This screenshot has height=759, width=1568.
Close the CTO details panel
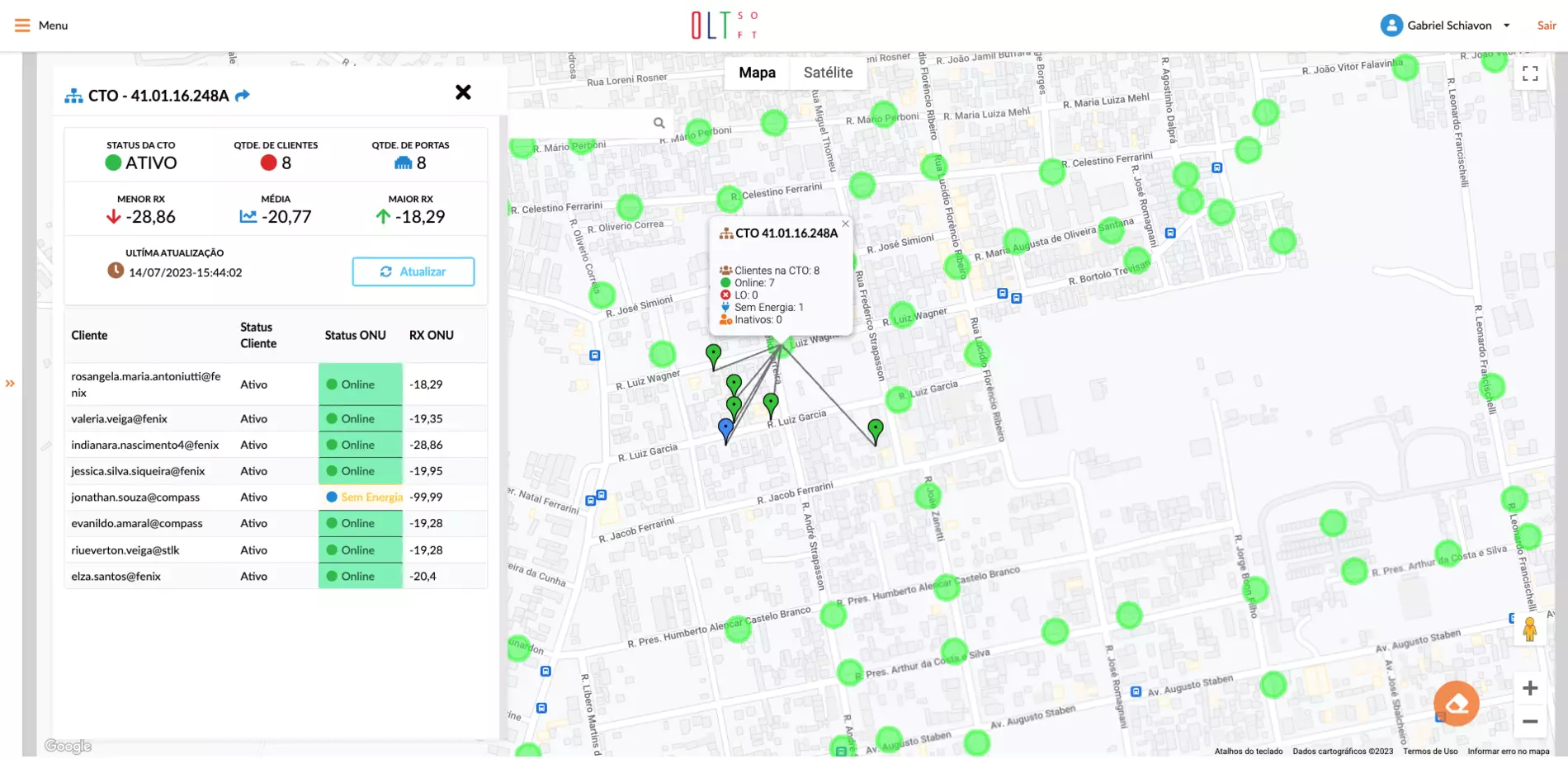pyautogui.click(x=463, y=92)
